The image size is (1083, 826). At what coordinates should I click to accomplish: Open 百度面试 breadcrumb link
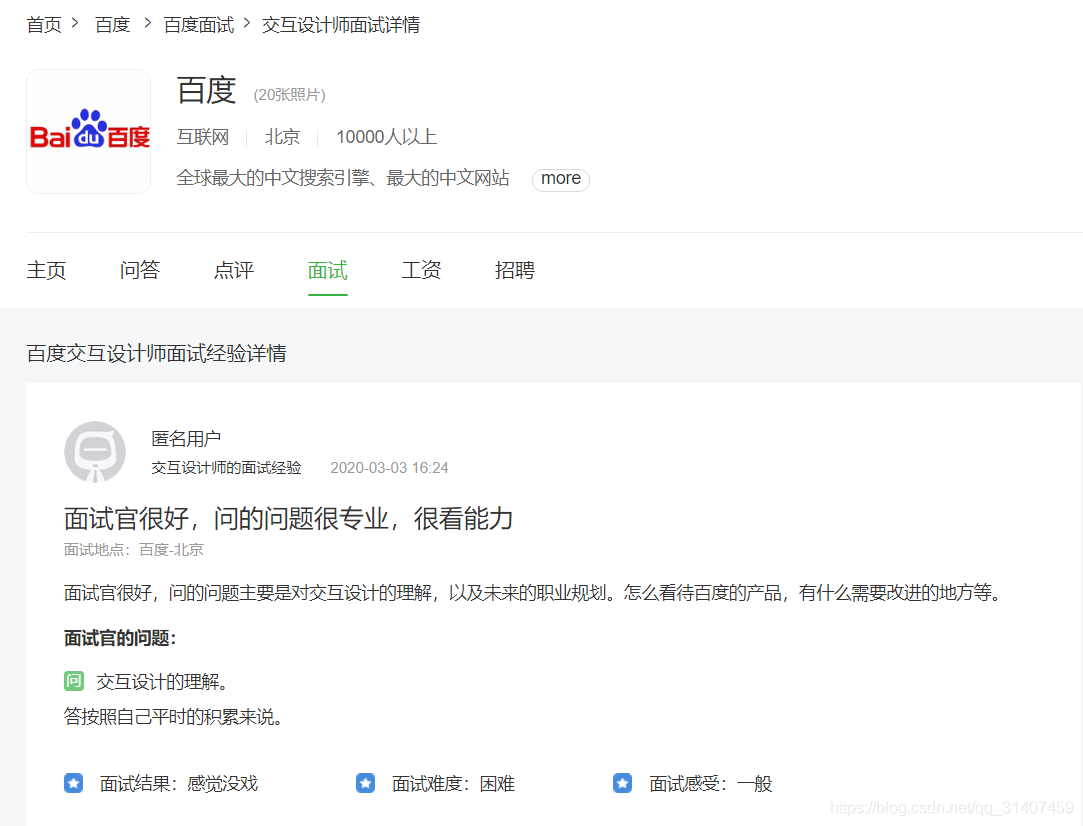point(199,25)
